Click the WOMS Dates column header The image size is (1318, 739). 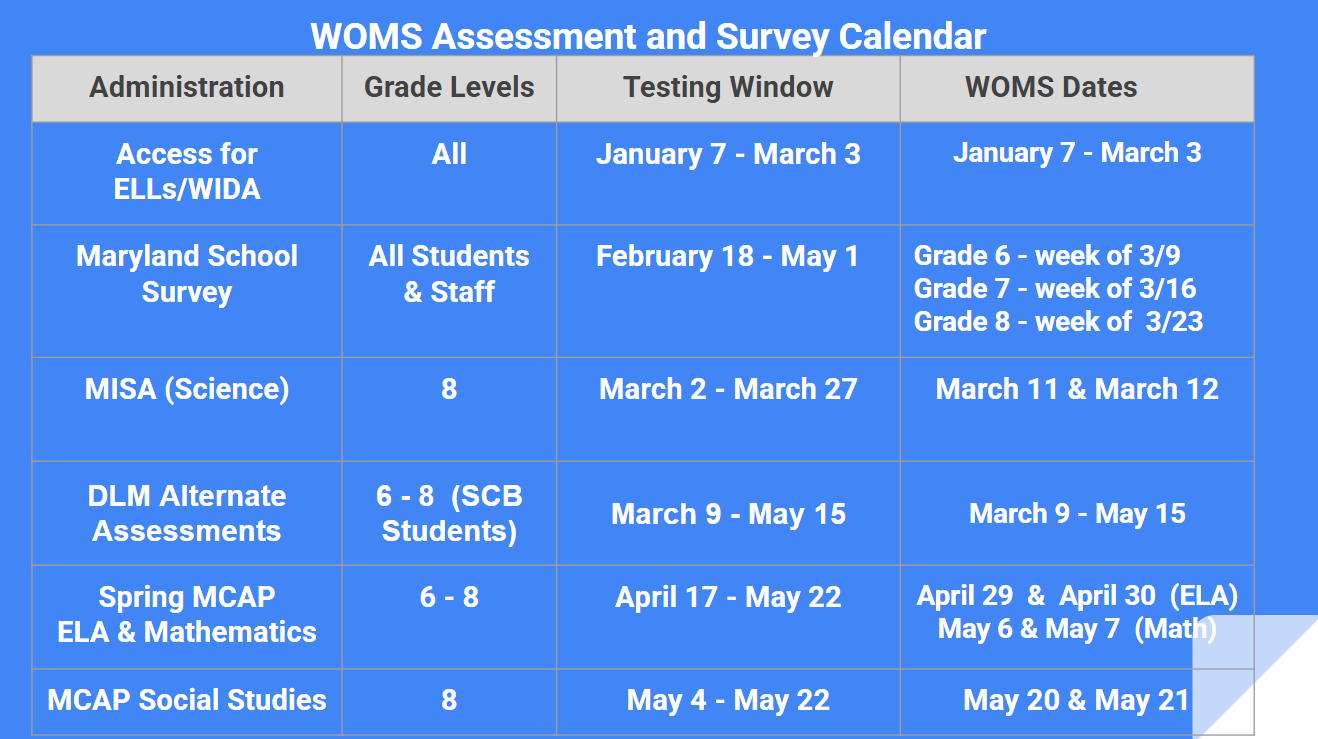[x=1051, y=88]
